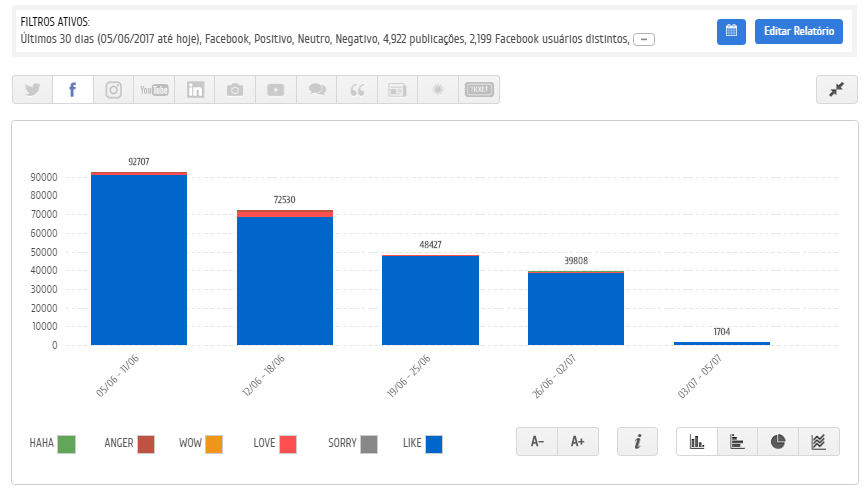Decrease font size with A- button

537,441
